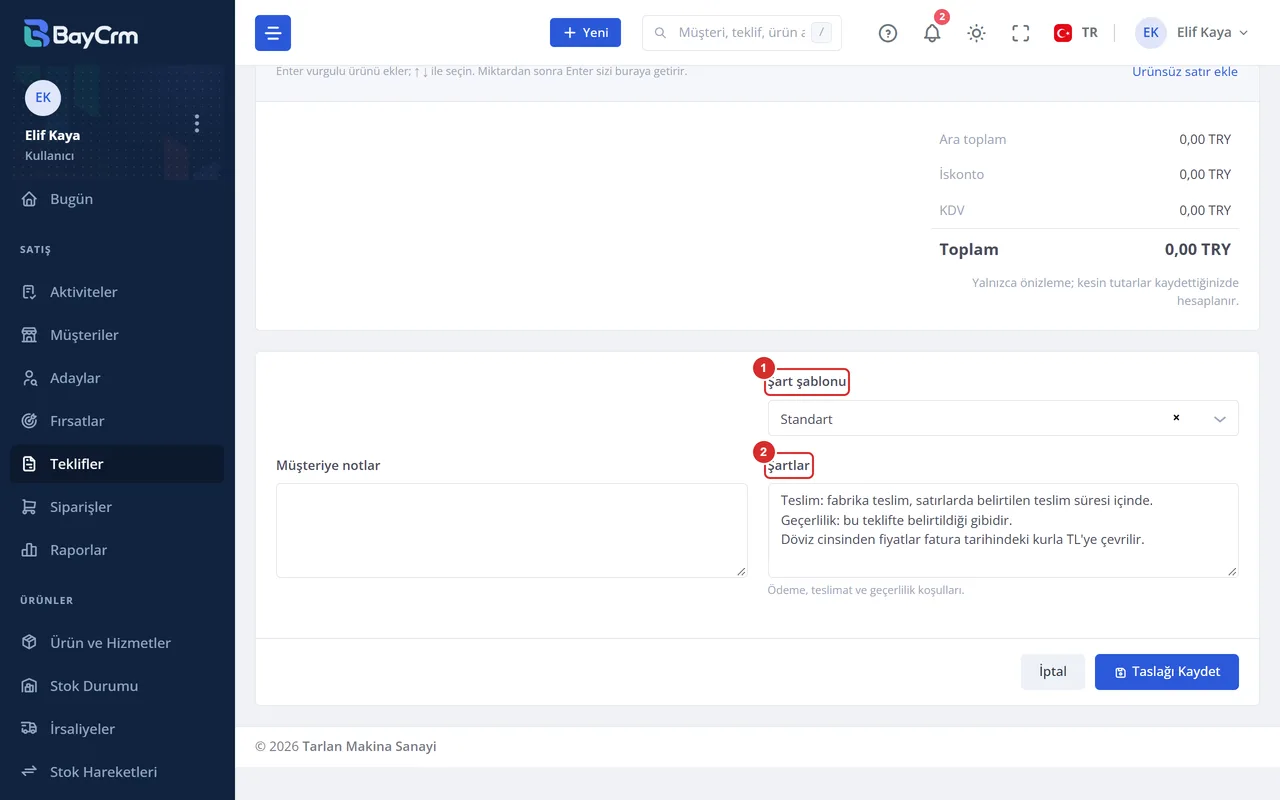Focus the global search field
This screenshot has width=1280, height=800.
point(742,33)
